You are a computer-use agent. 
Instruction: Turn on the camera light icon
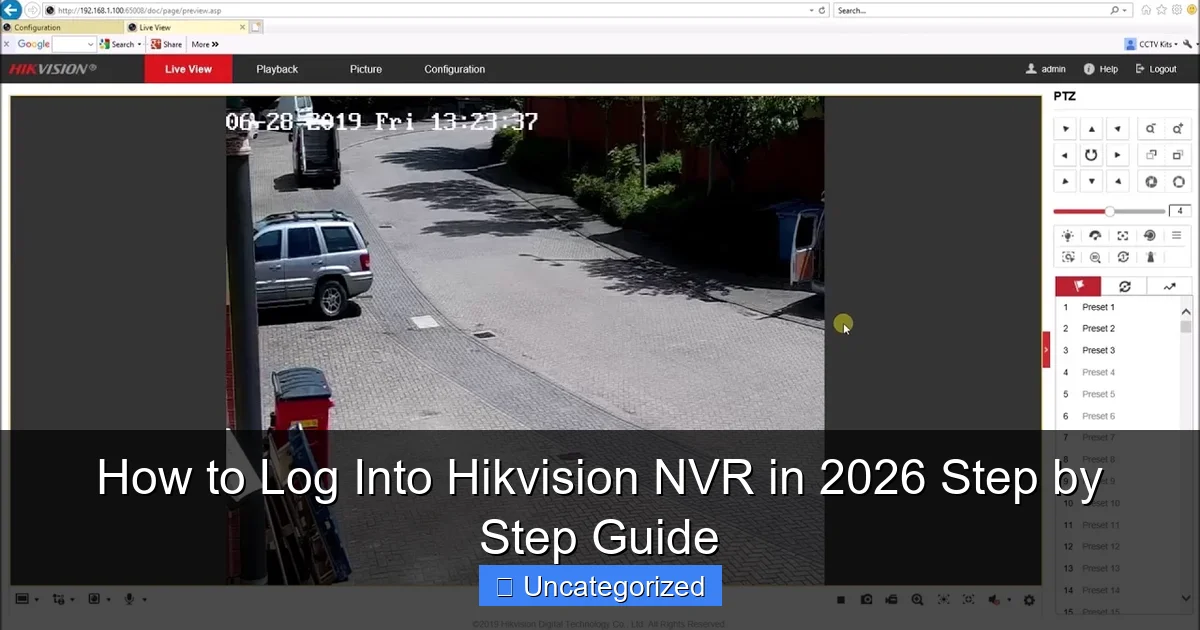[x=1067, y=235]
